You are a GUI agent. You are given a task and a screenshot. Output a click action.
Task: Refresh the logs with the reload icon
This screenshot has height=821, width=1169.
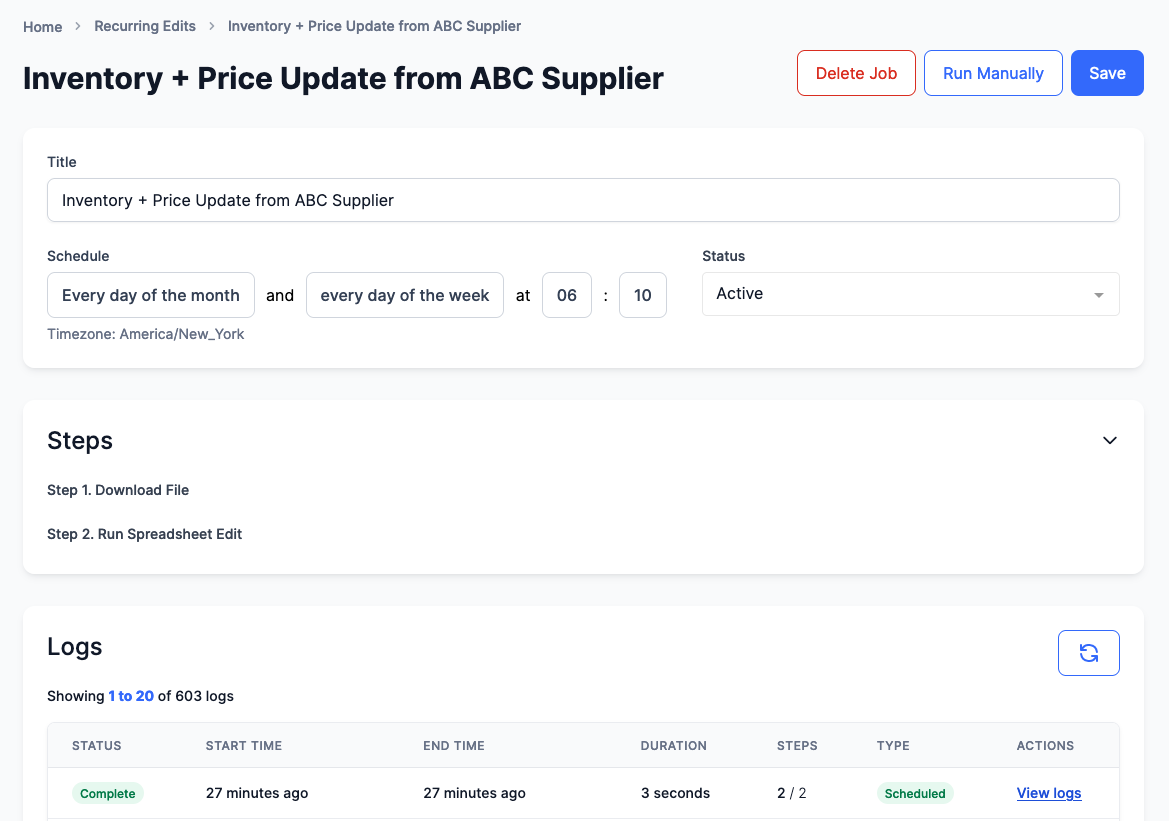click(1088, 653)
